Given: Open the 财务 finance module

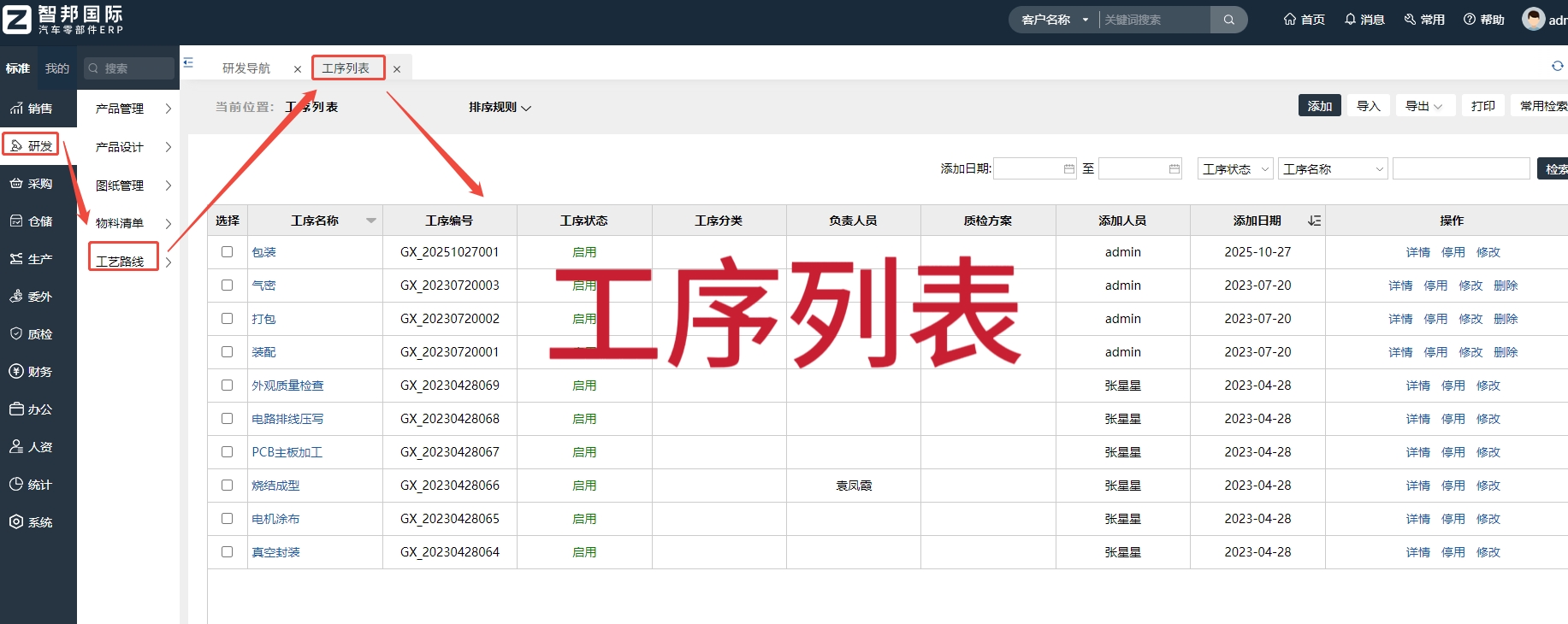Looking at the screenshot, I should point(31,372).
